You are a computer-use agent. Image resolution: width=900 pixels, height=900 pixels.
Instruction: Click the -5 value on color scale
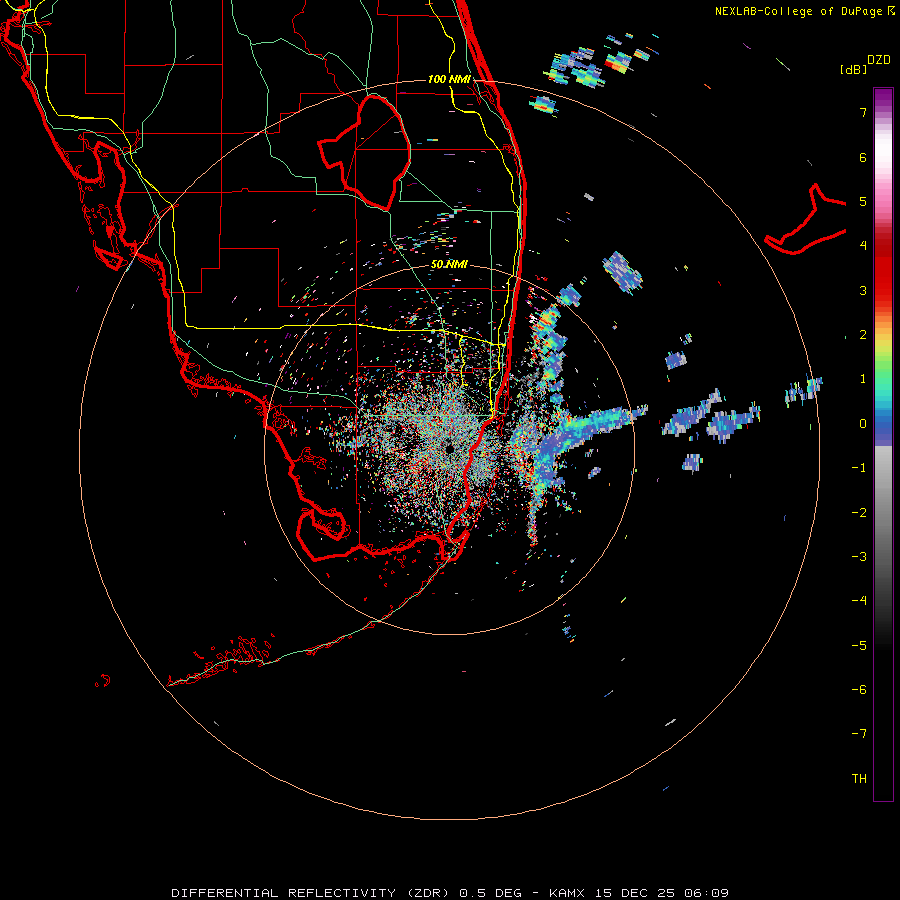tap(859, 646)
